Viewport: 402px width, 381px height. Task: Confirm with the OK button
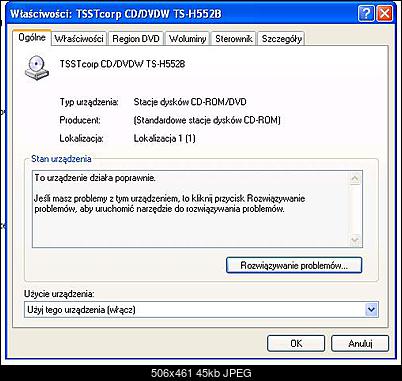[296, 343]
